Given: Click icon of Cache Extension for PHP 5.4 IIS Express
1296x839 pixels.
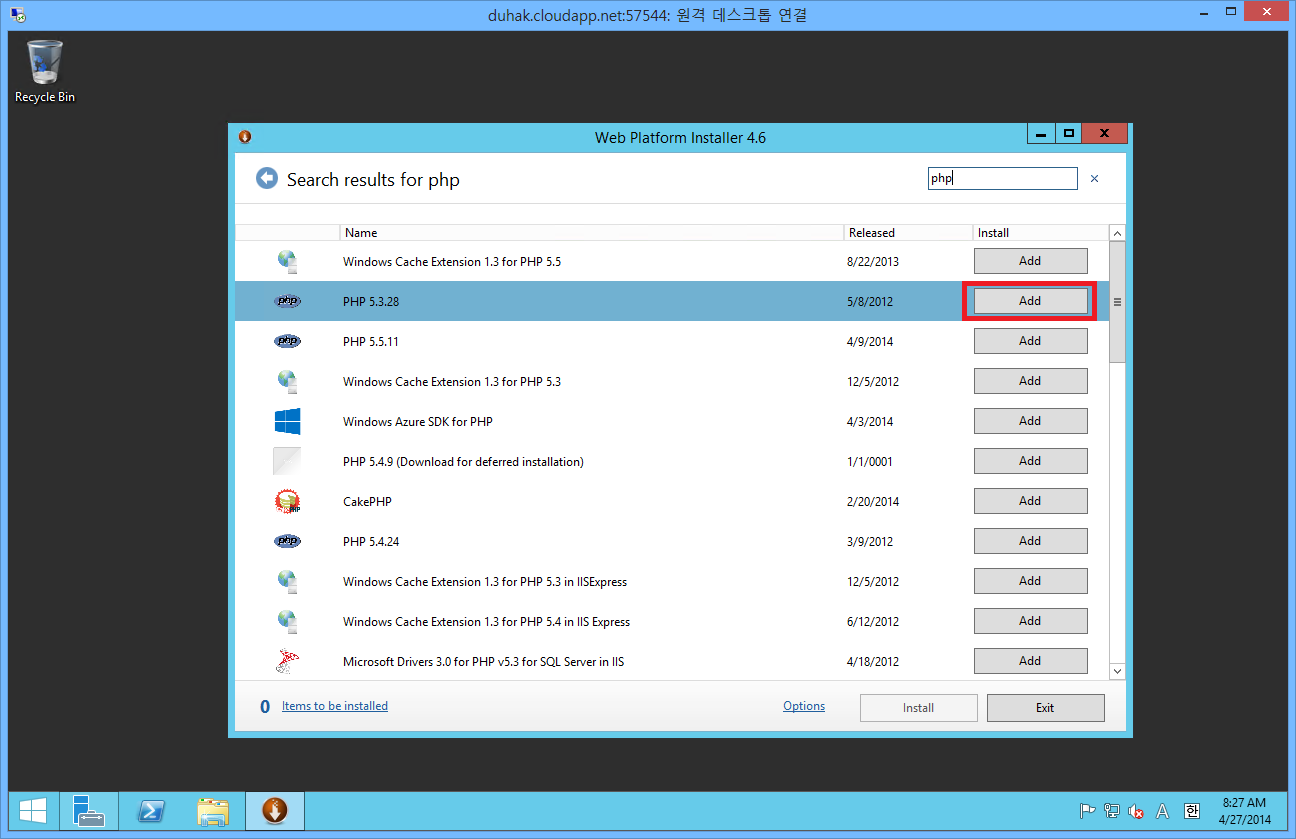Looking at the screenshot, I should 287,621.
